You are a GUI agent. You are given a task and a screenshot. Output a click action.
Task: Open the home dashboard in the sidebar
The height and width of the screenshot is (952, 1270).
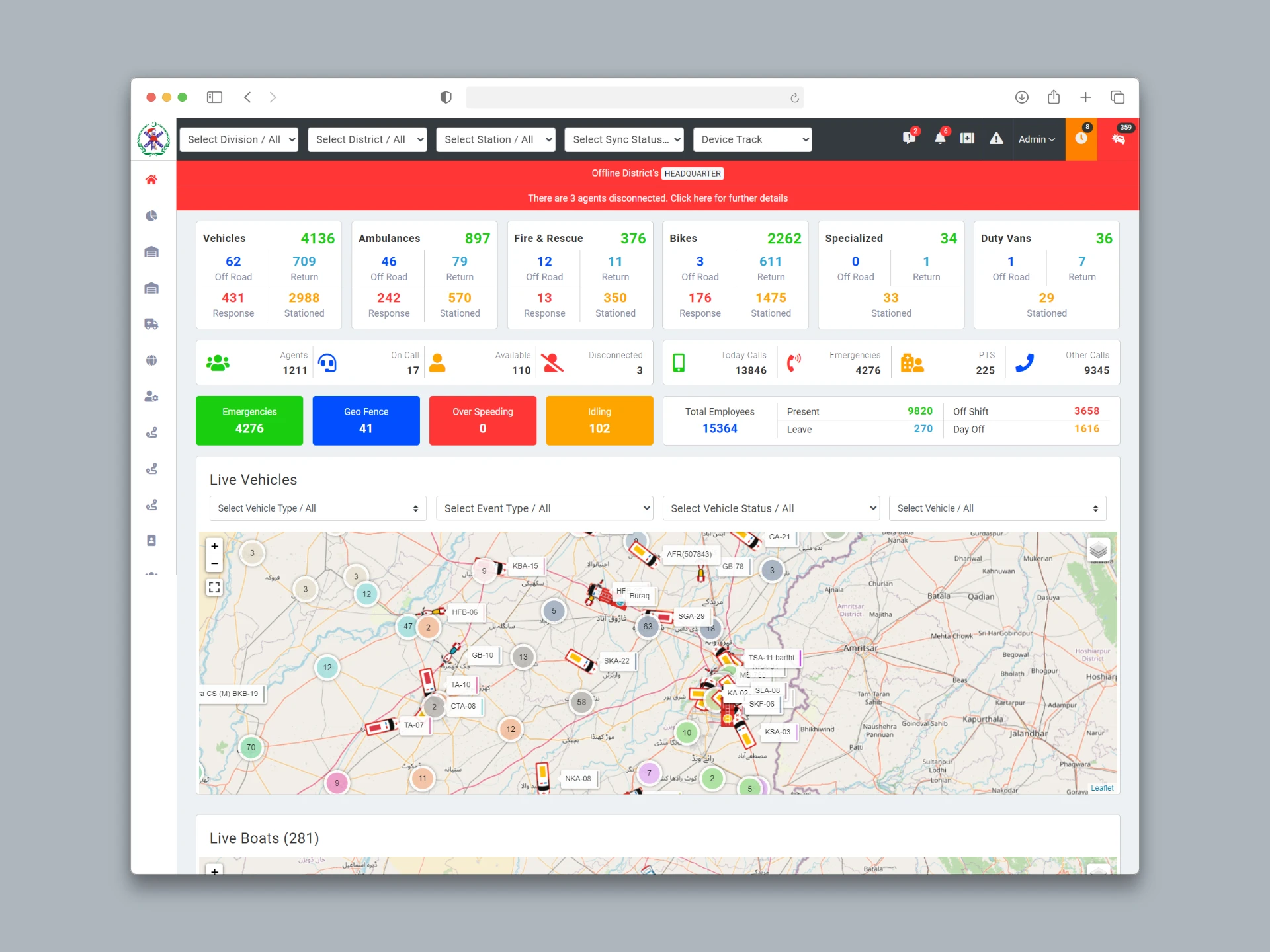coord(151,180)
